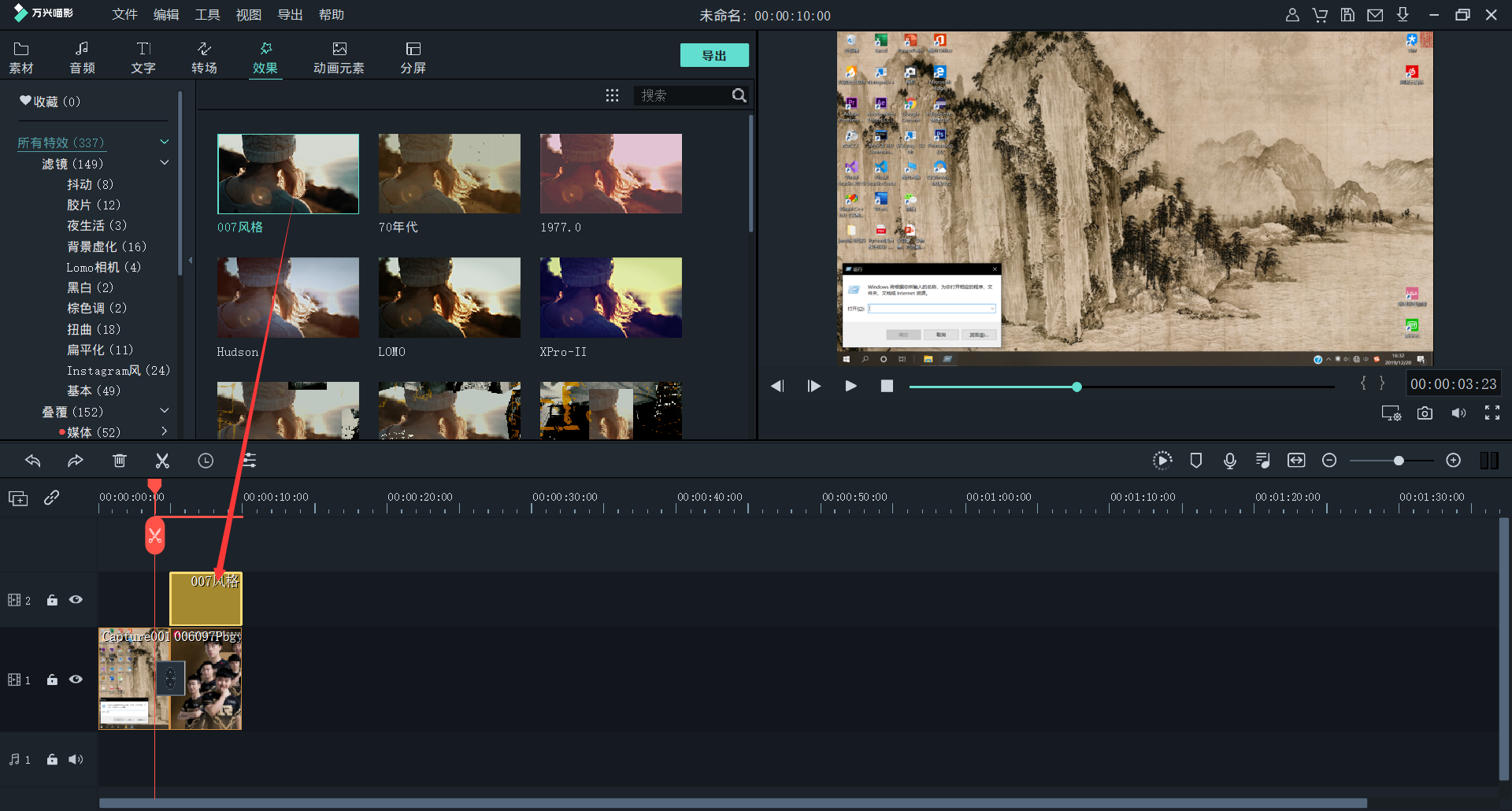
Task: Click the 导出 export button
Action: pyautogui.click(x=713, y=55)
